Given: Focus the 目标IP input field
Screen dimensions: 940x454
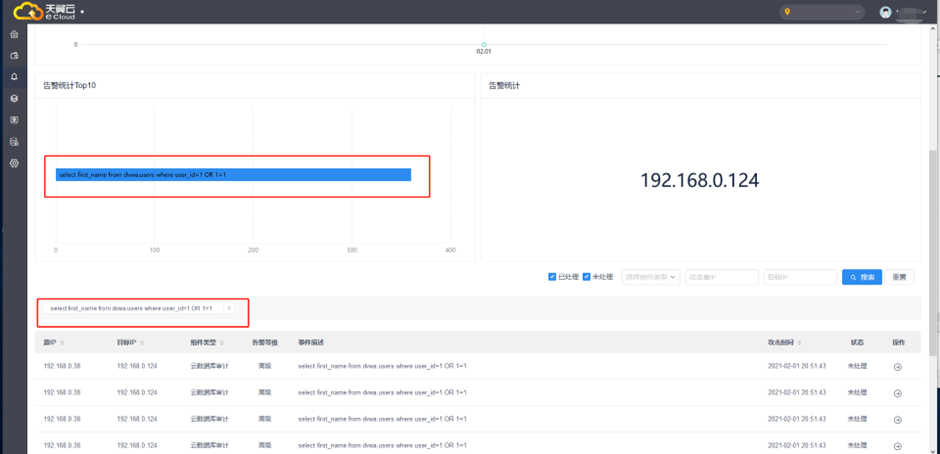Looking at the screenshot, I should pyautogui.click(x=799, y=277).
